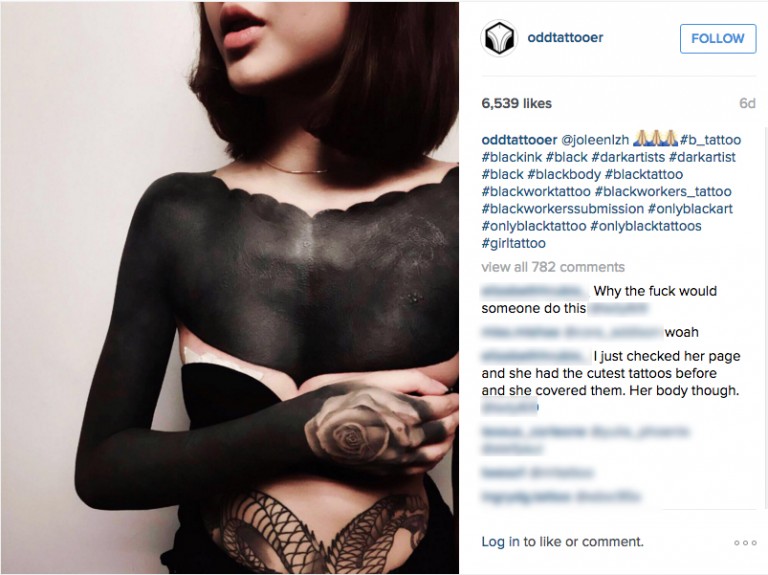Click the 6d post timestamp
The height and width of the screenshot is (575, 768).
pyautogui.click(x=747, y=103)
